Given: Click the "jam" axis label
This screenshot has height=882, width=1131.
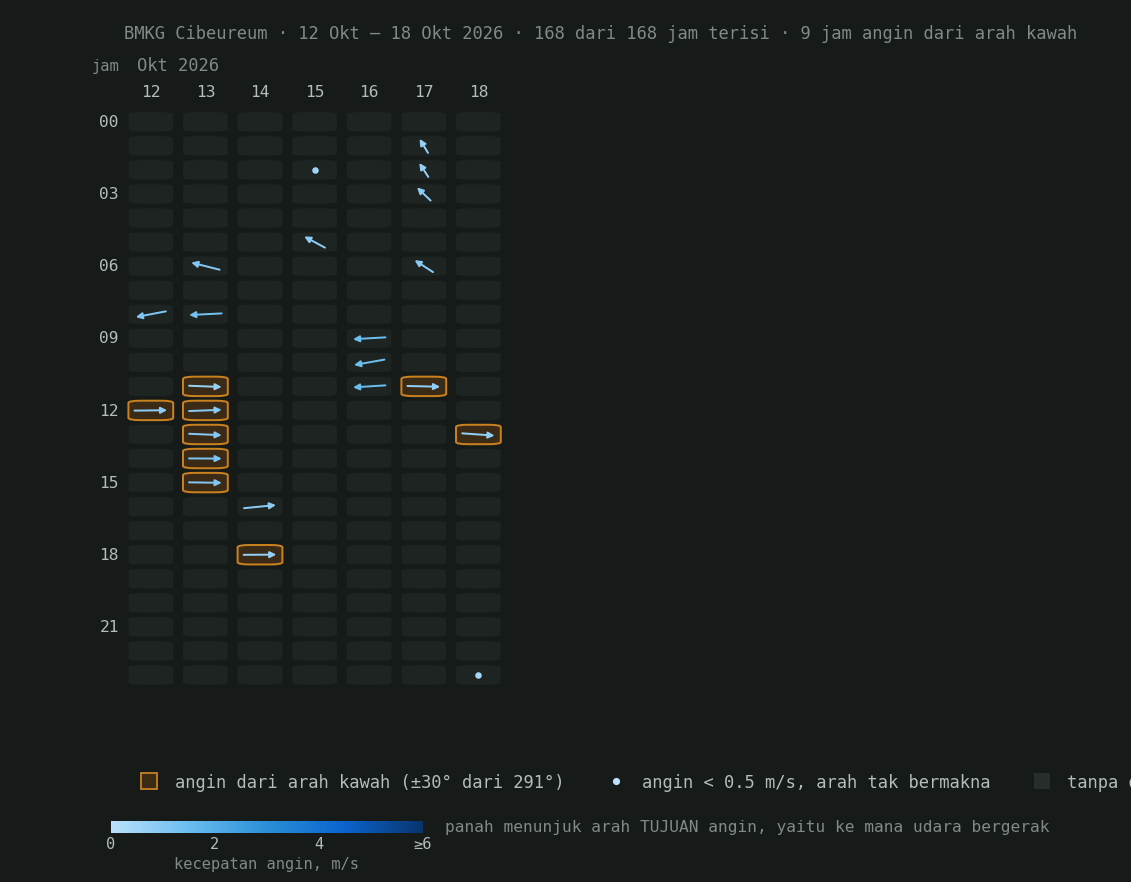Looking at the screenshot, I should point(105,66).
